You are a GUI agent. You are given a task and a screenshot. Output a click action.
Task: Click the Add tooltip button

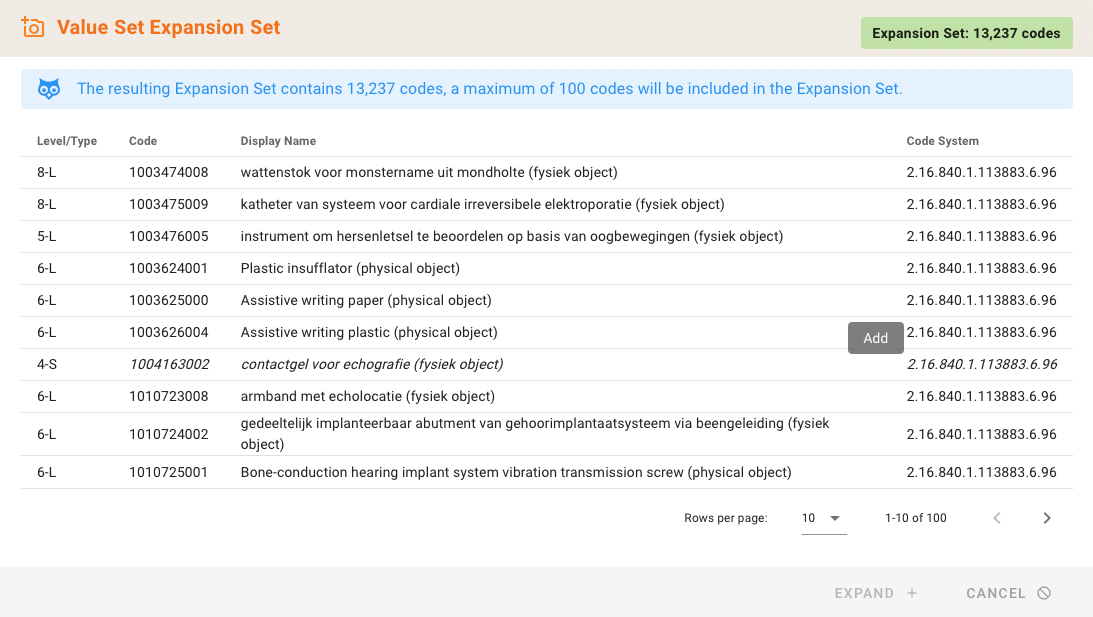875,338
